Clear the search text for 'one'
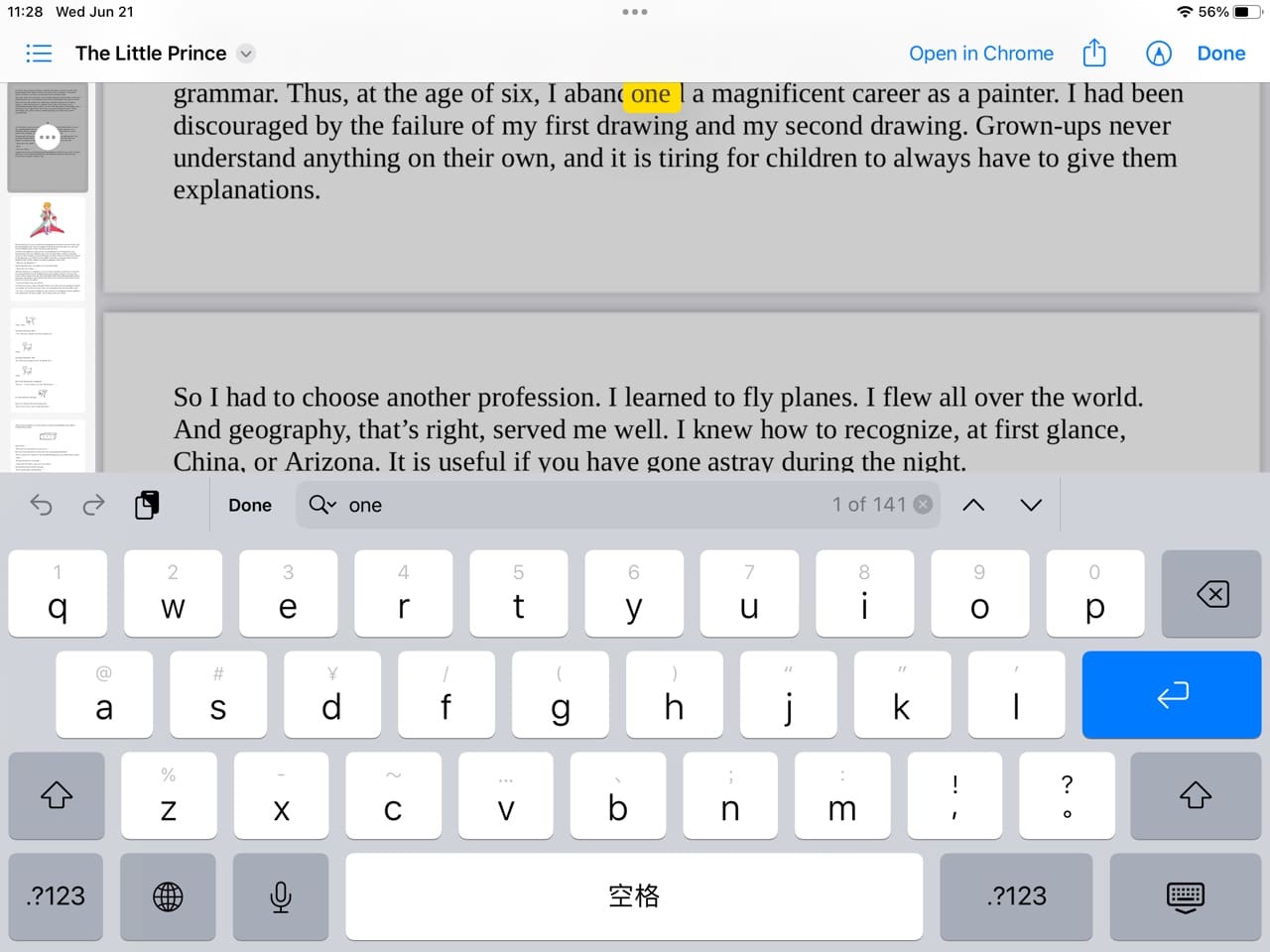 pos(923,504)
